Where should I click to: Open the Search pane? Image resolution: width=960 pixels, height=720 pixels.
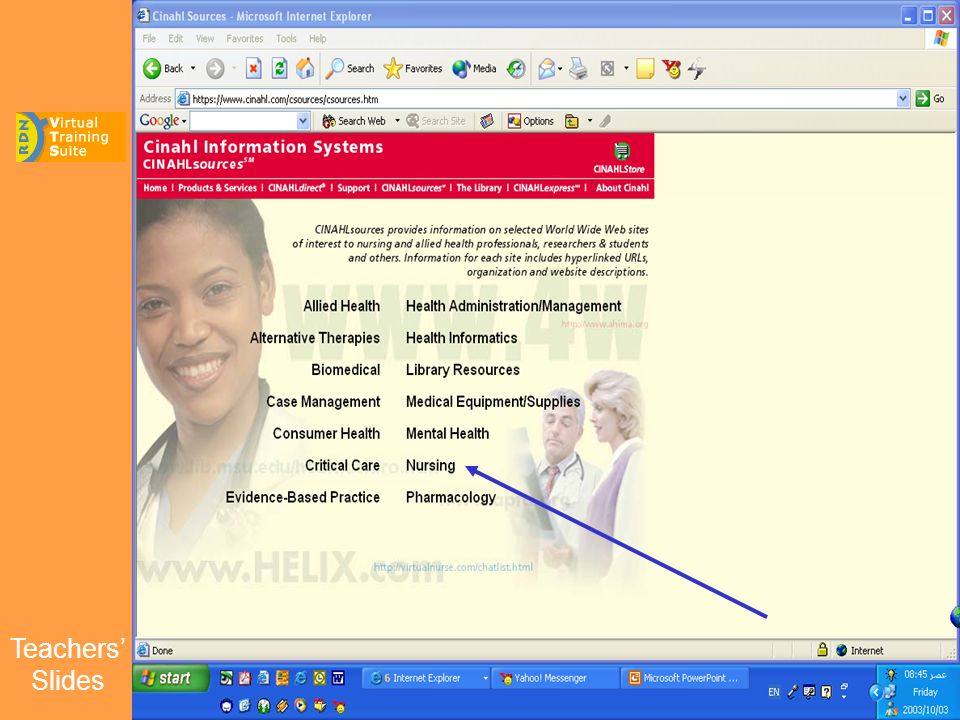(350, 69)
